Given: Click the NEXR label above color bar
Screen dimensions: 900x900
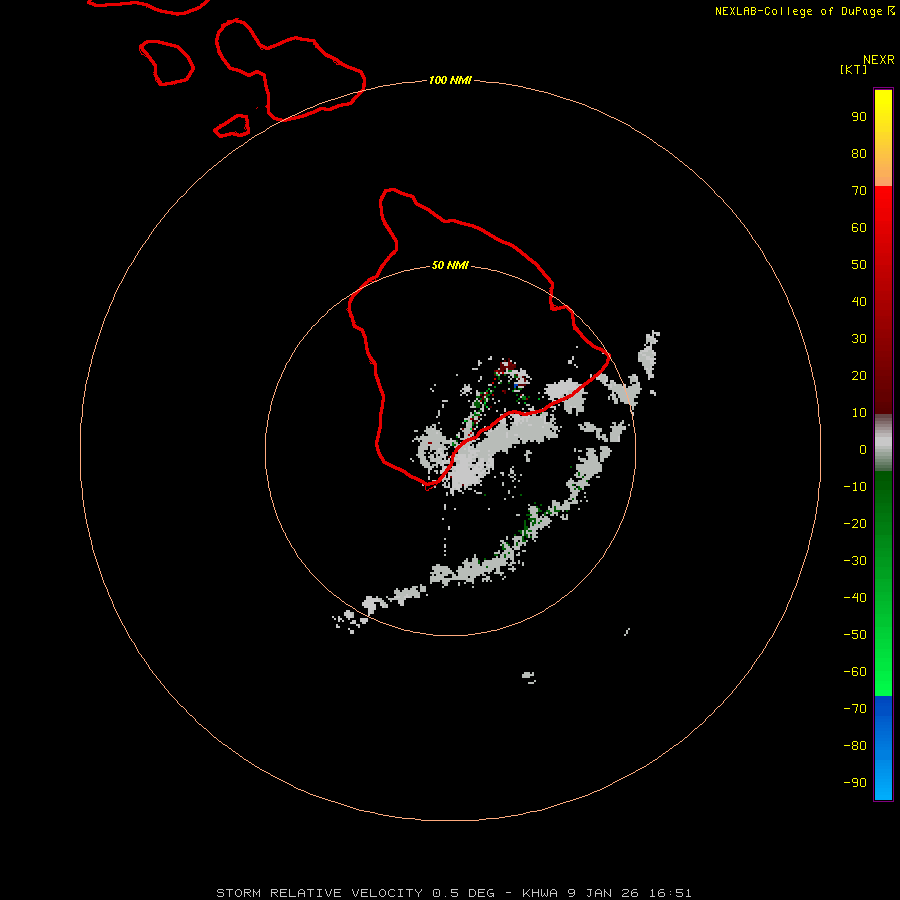Looking at the screenshot, I should tap(878, 59).
